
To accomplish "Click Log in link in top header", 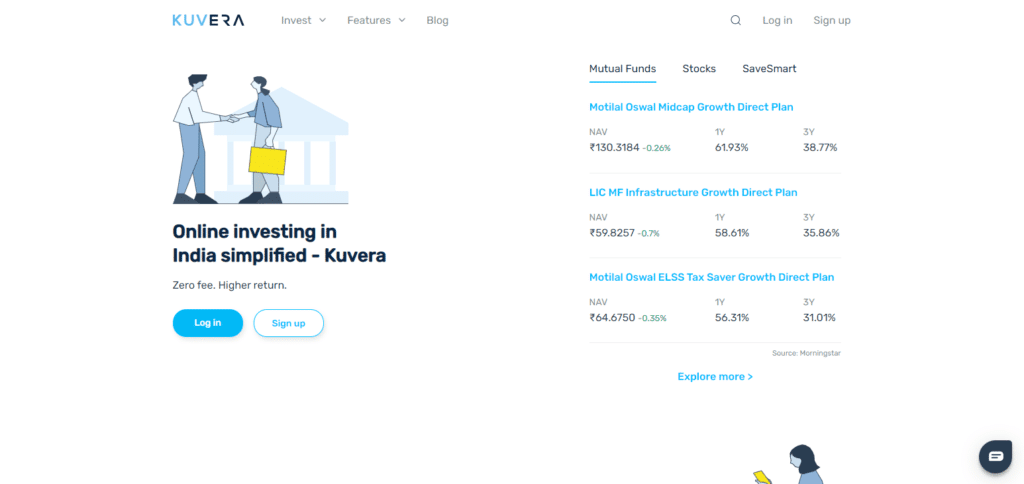I will 777,20.
